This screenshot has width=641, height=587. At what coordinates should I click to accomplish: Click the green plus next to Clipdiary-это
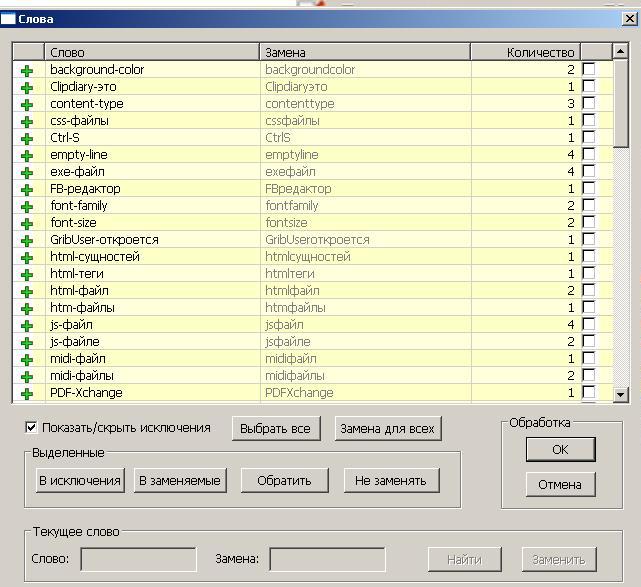pos(27,88)
